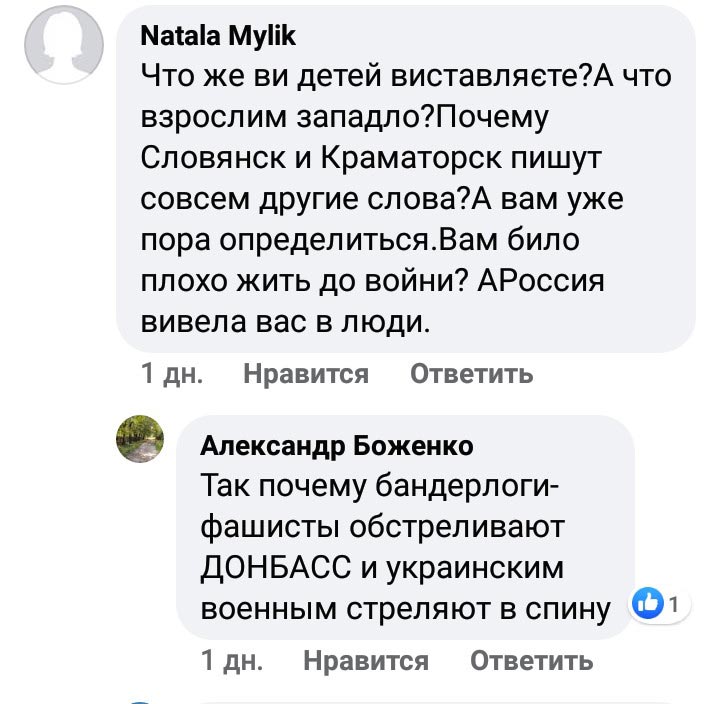
Task: Click the Александр Боженко name link
Action: [x=337, y=445]
